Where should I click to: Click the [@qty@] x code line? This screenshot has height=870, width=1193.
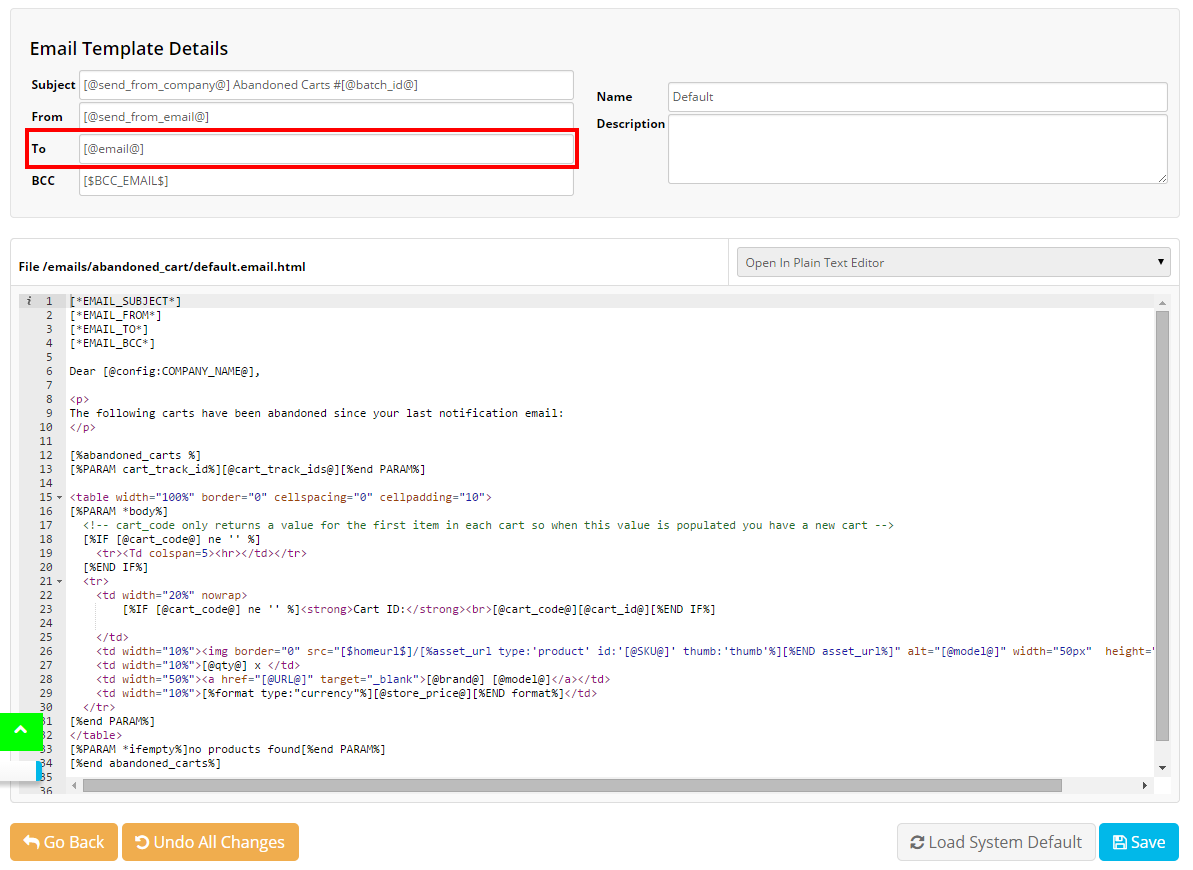click(x=198, y=665)
